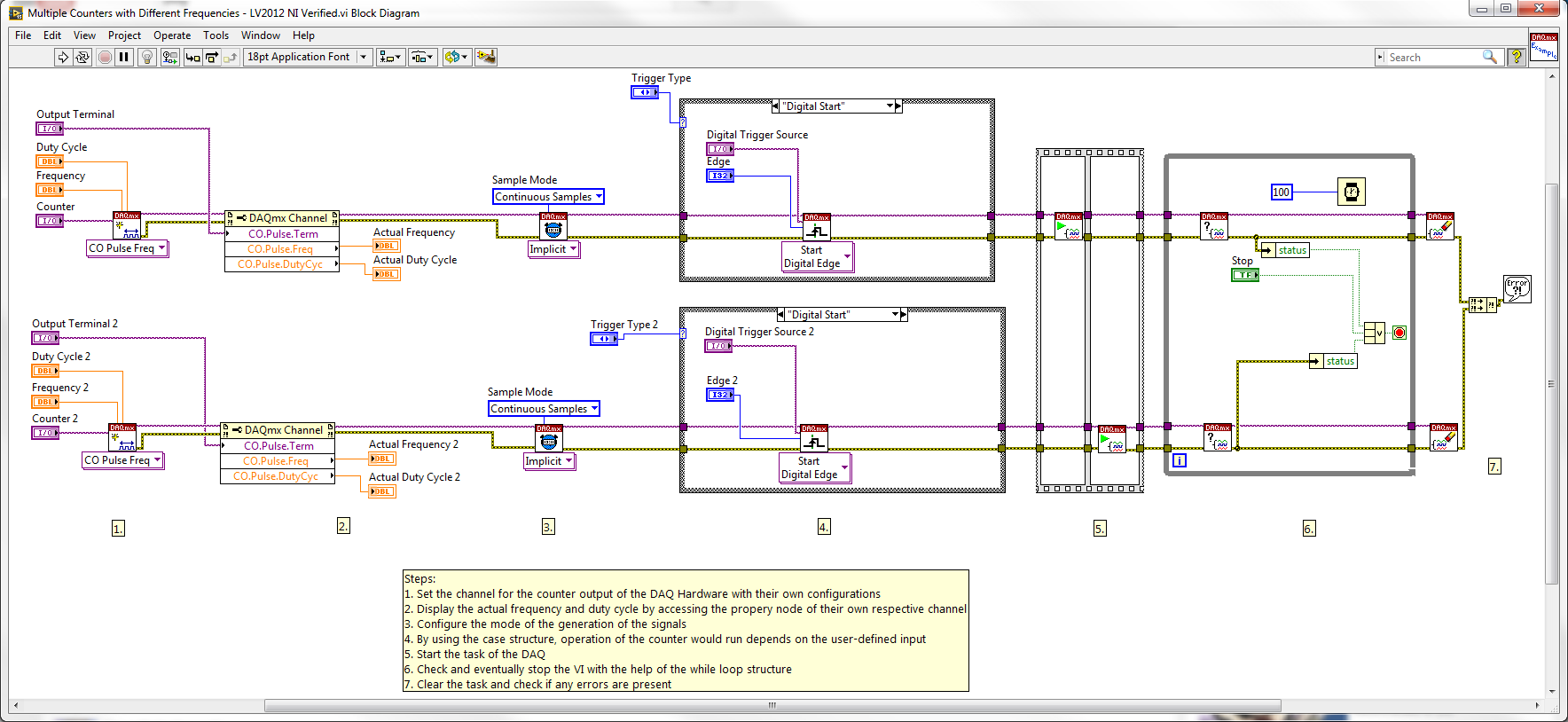Toggle Highlight Execution light bulb
The image size is (1568, 722).
pyautogui.click(x=147, y=57)
